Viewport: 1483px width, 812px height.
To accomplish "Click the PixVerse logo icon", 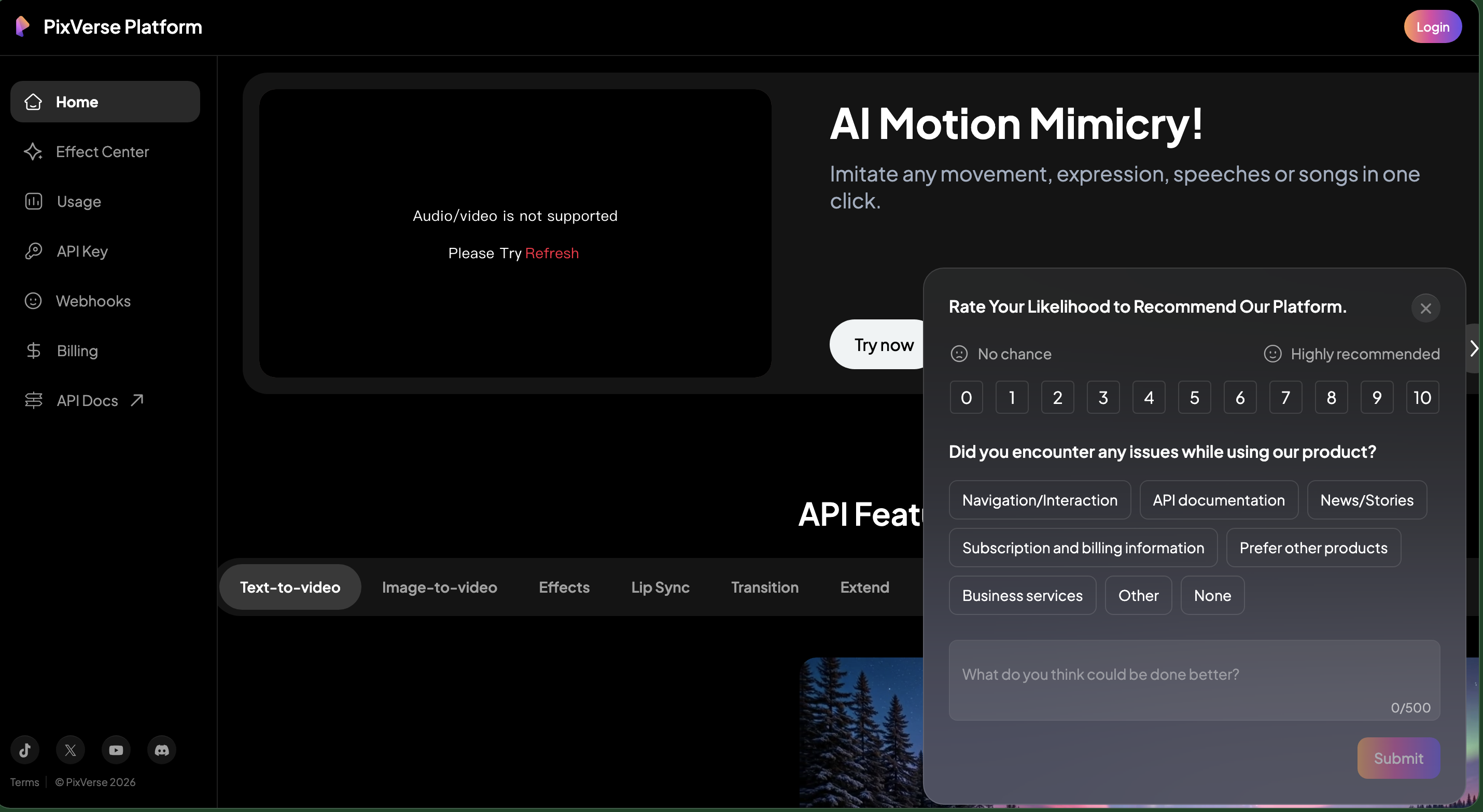I will (22, 26).
